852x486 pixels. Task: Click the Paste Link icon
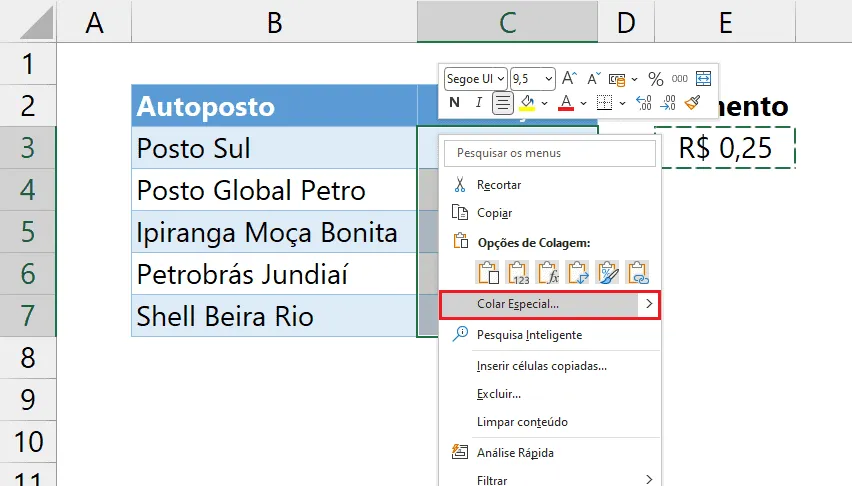point(638,272)
